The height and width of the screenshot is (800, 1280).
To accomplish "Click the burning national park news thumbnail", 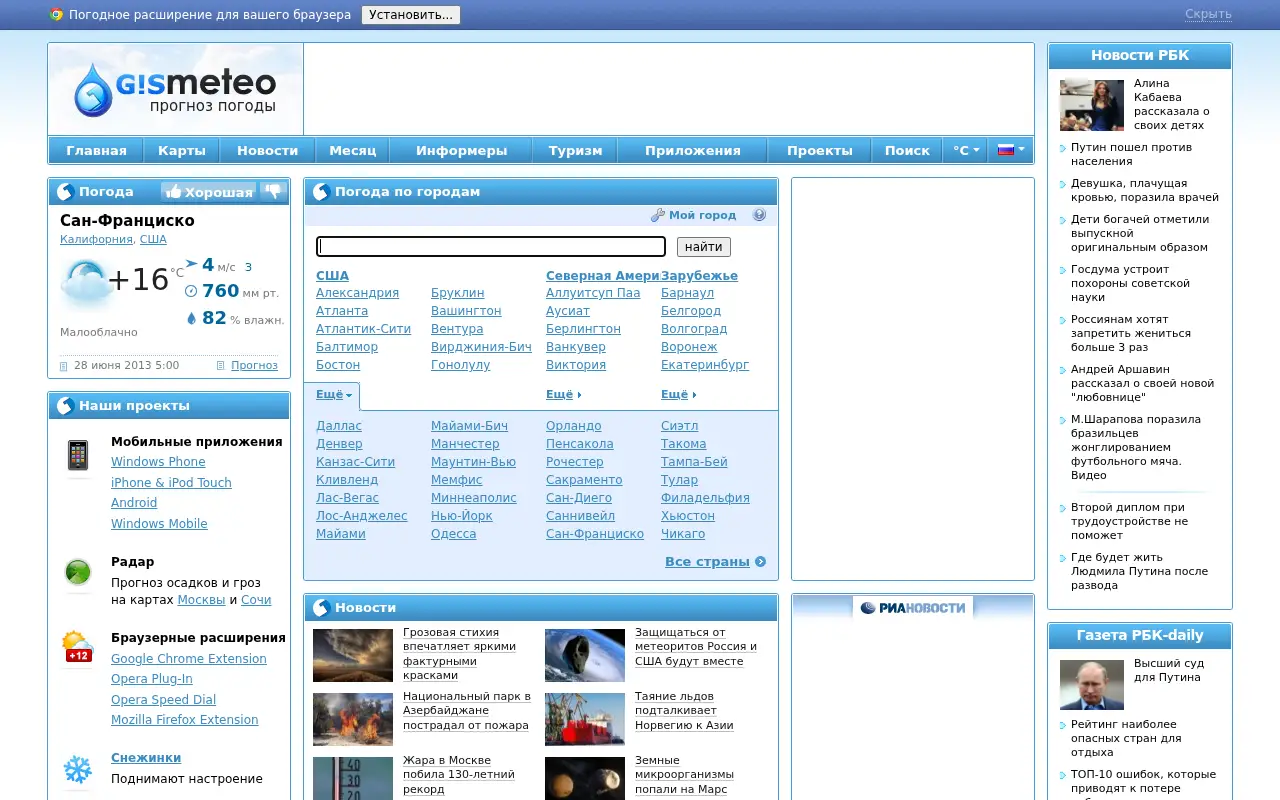I will 353,719.
